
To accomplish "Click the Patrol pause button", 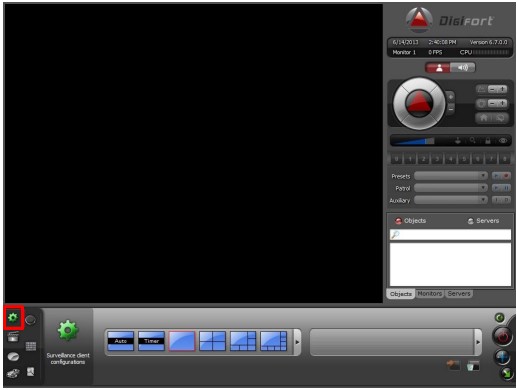I will tap(506, 188).
